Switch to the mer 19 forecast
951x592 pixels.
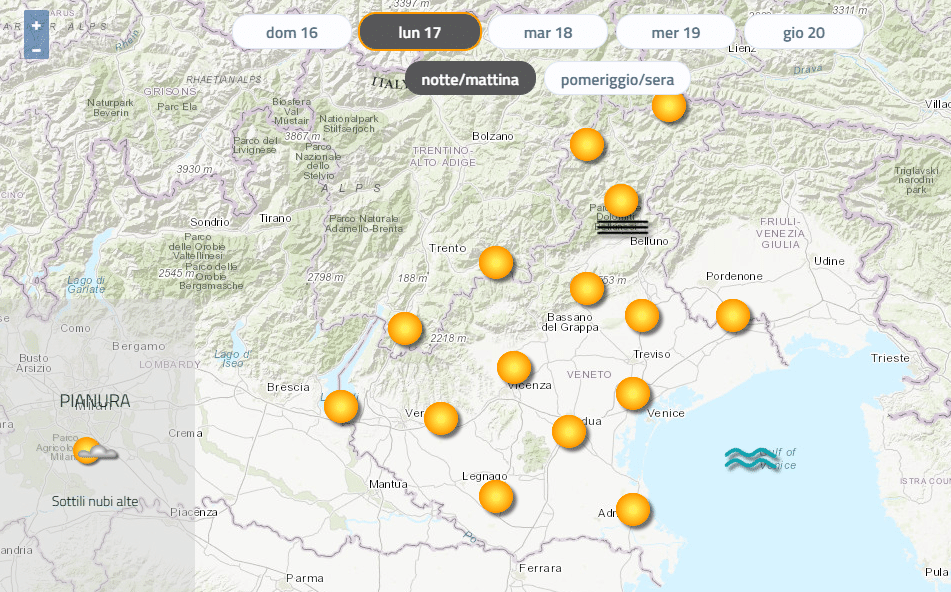[x=676, y=32]
